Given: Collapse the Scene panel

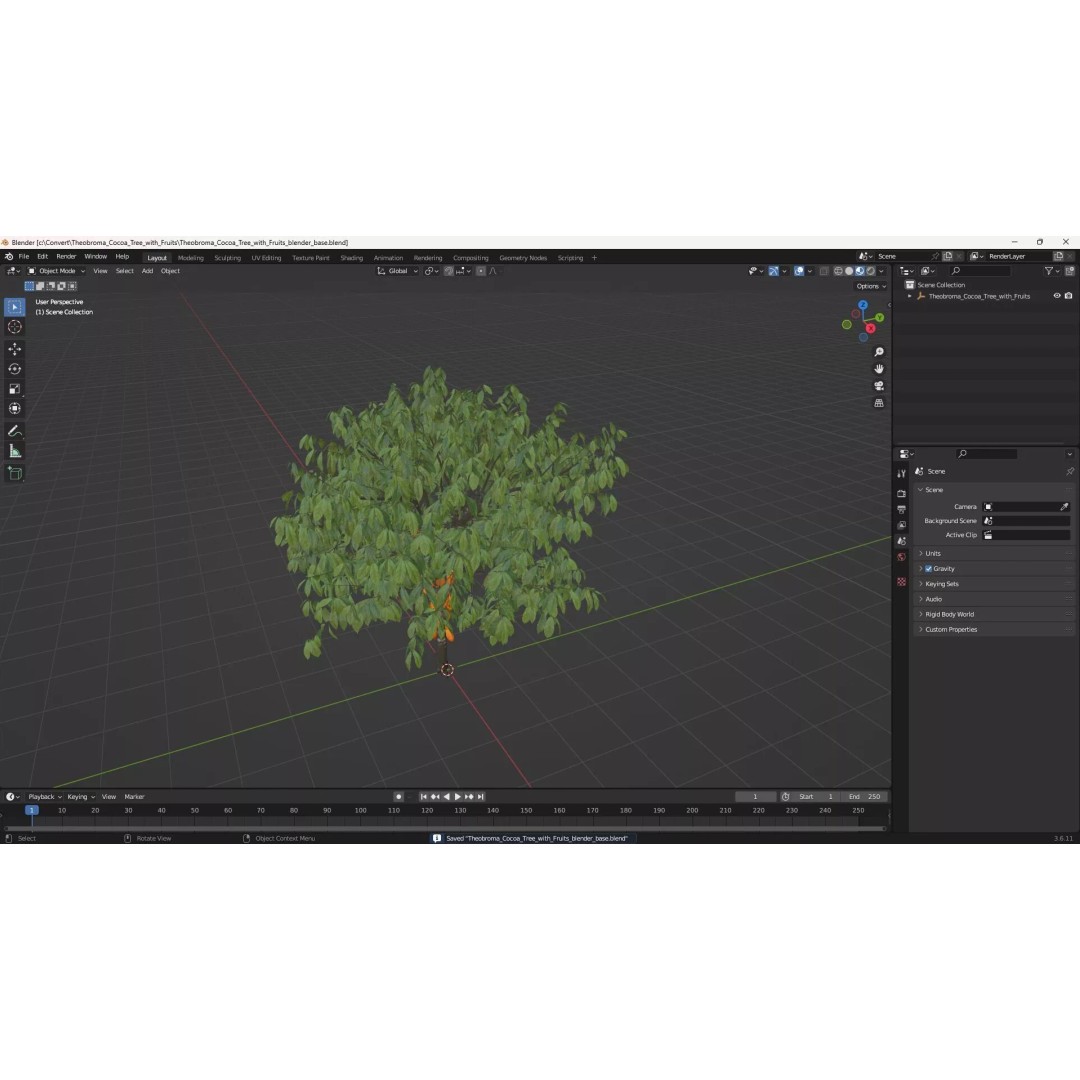Looking at the screenshot, I should [992, 490].
